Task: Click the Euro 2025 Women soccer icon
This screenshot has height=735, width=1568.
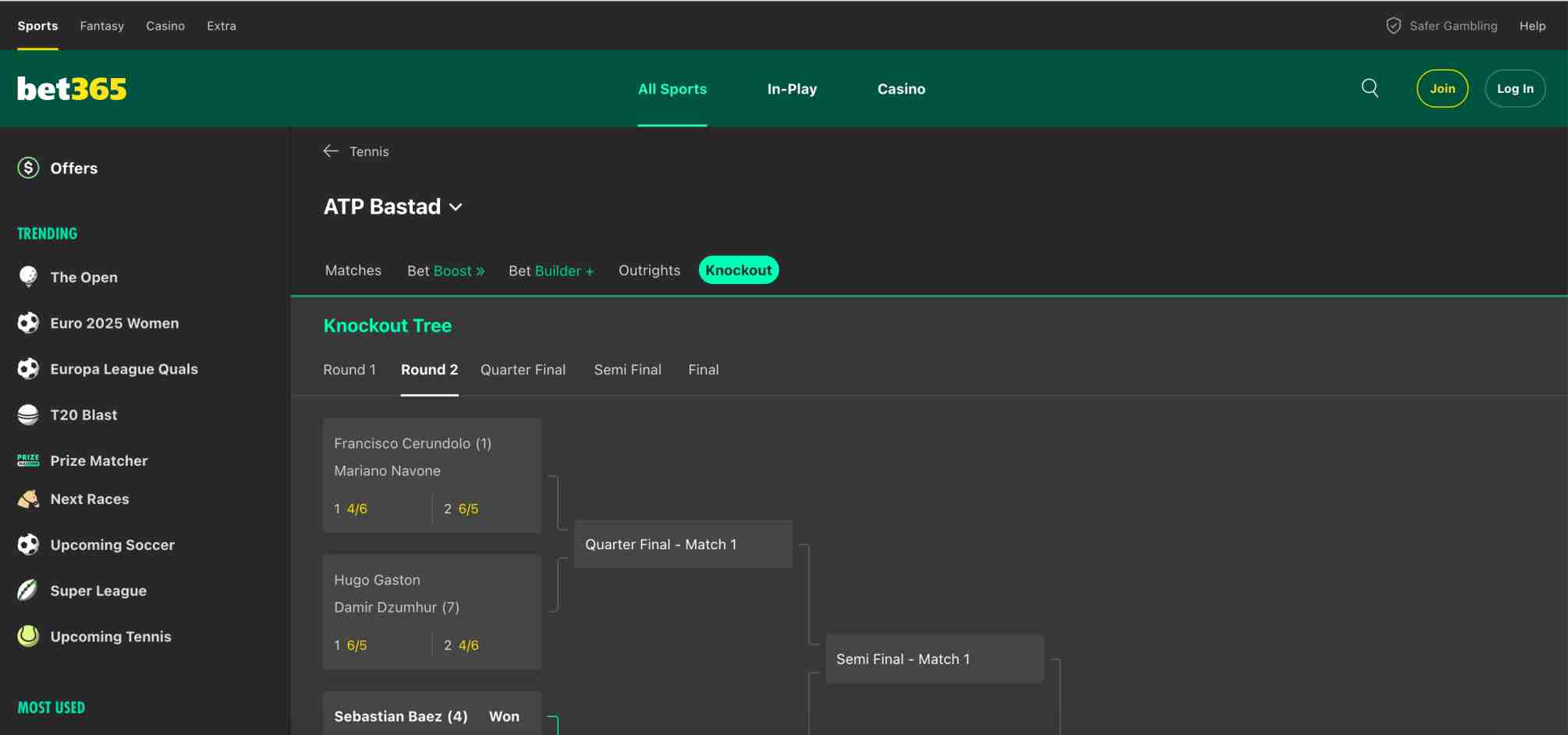Action: pos(28,323)
